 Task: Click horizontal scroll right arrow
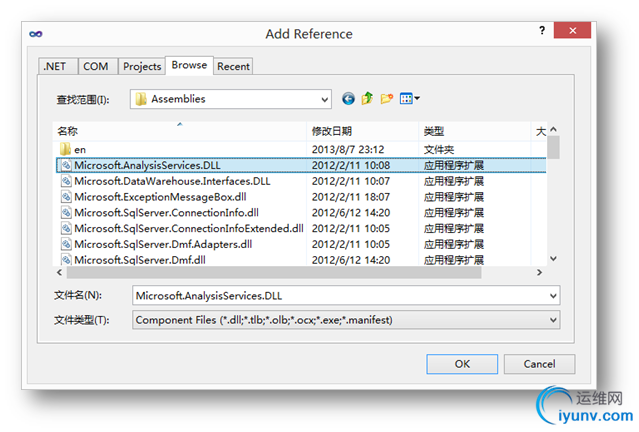(539, 272)
